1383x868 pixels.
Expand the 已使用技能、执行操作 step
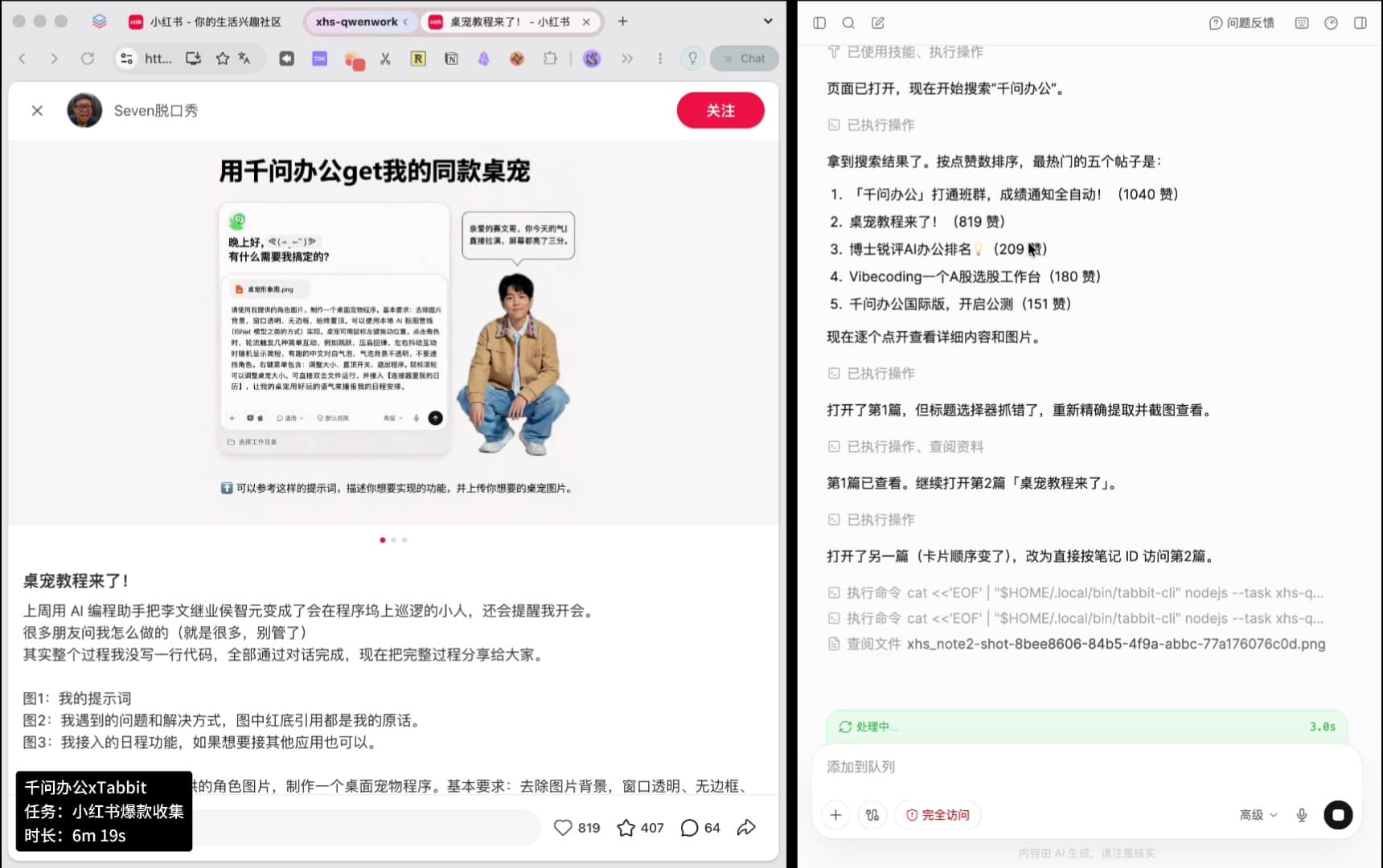click(x=905, y=52)
